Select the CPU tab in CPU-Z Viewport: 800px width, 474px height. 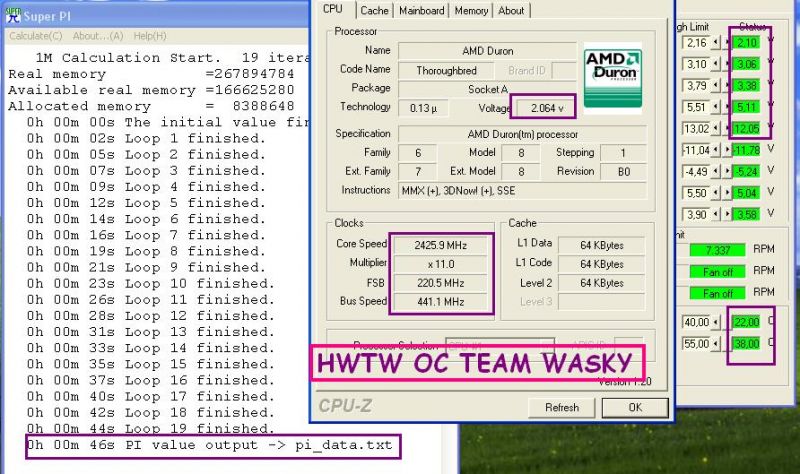(x=333, y=9)
